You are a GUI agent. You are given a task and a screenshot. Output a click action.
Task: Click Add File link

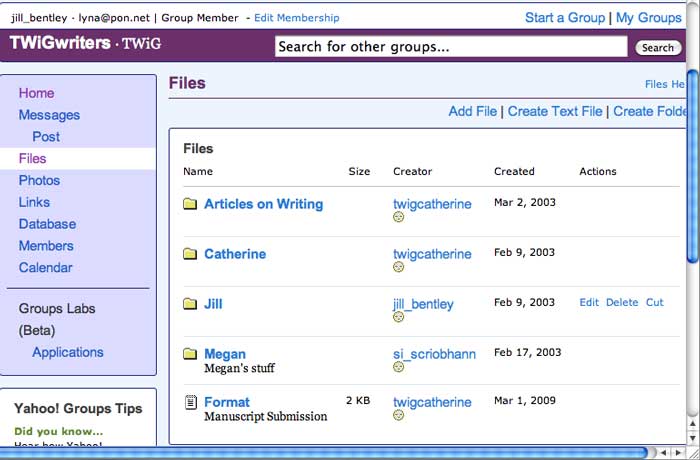(x=472, y=111)
